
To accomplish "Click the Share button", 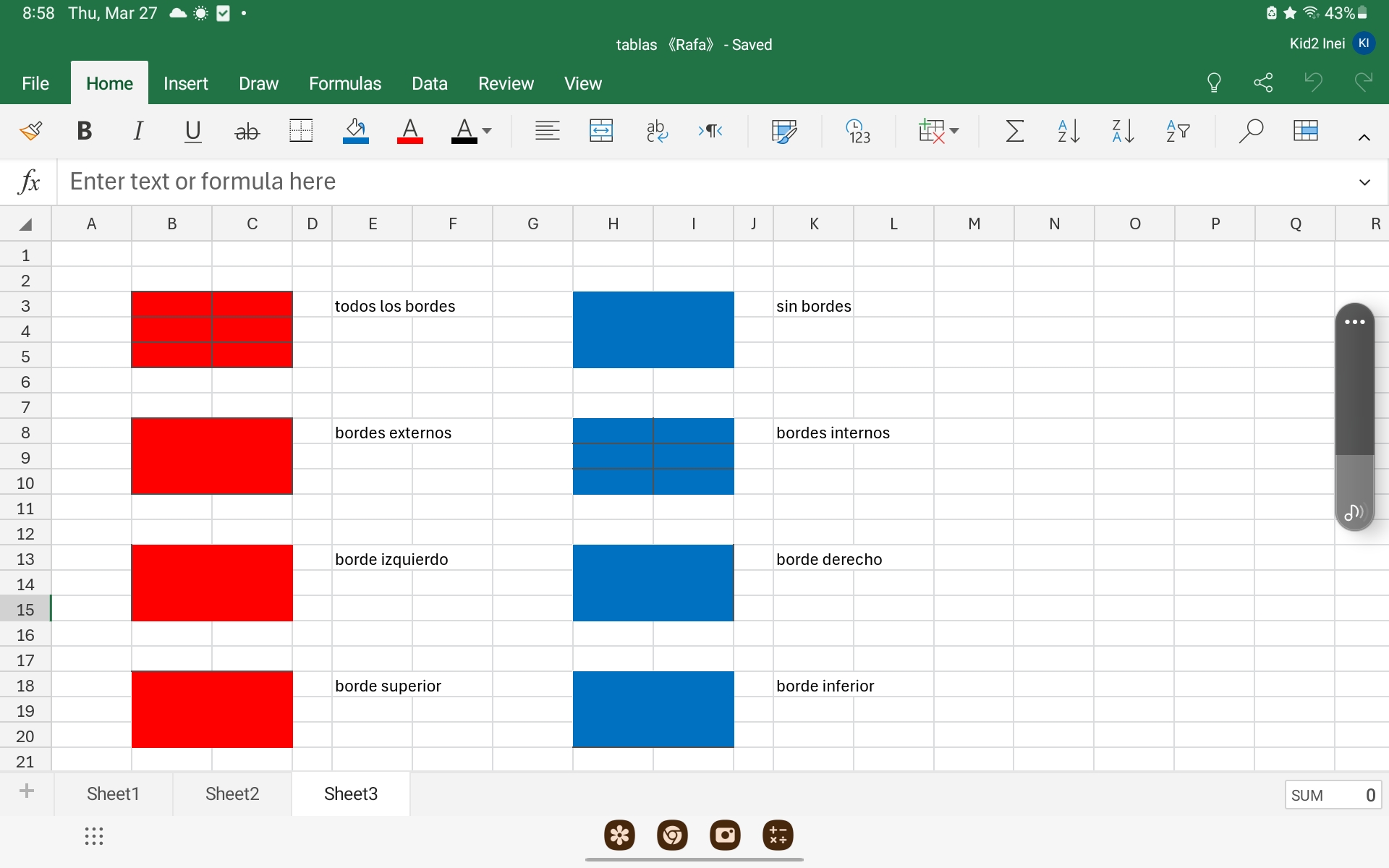I will tap(1263, 82).
